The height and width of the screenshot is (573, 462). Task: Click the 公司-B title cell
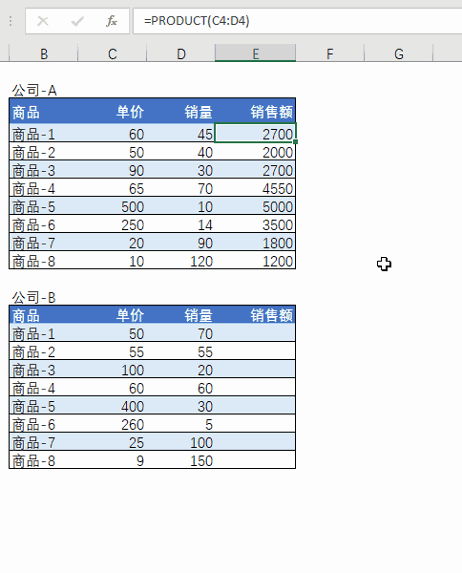pos(43,297)
